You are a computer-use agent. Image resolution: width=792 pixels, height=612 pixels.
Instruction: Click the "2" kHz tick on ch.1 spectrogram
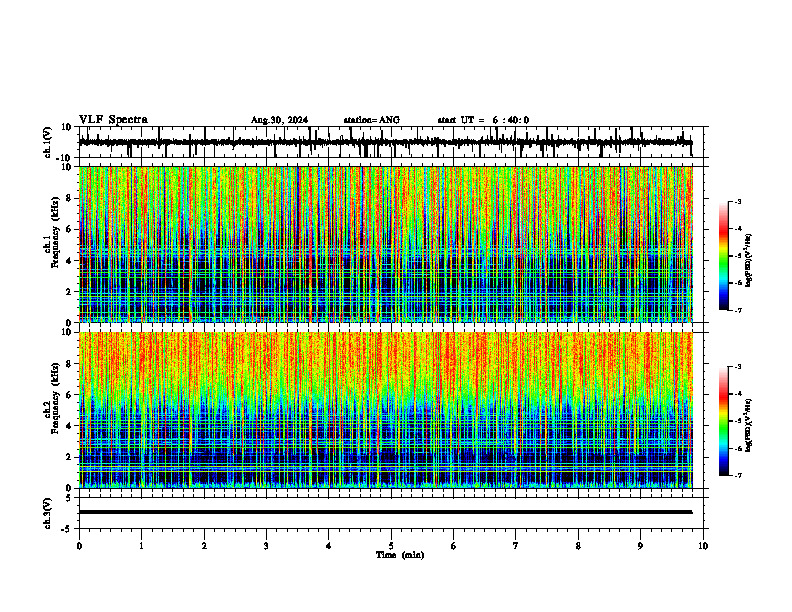(70, 291)
